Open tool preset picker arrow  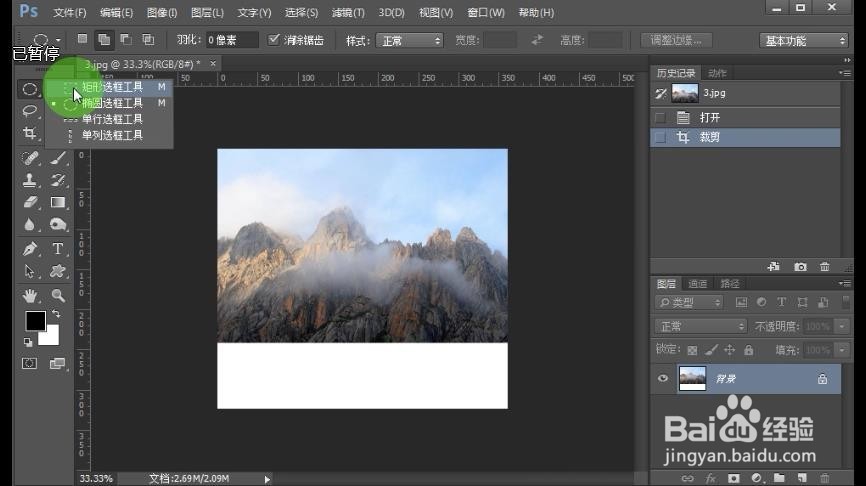click(58, 40)
